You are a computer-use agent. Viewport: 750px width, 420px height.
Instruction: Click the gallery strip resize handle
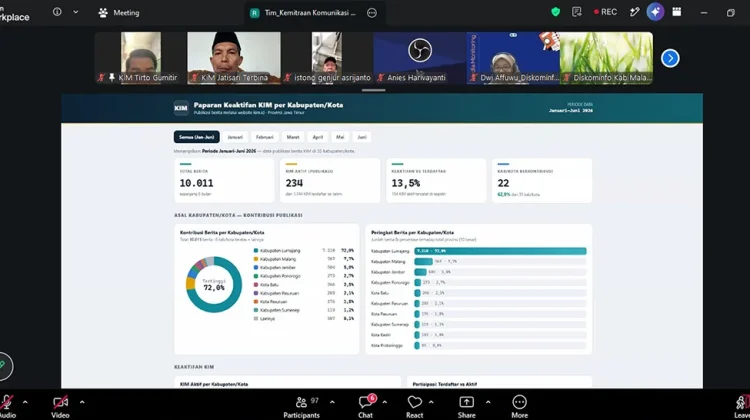pyautogui.click(x=374, y=90)
